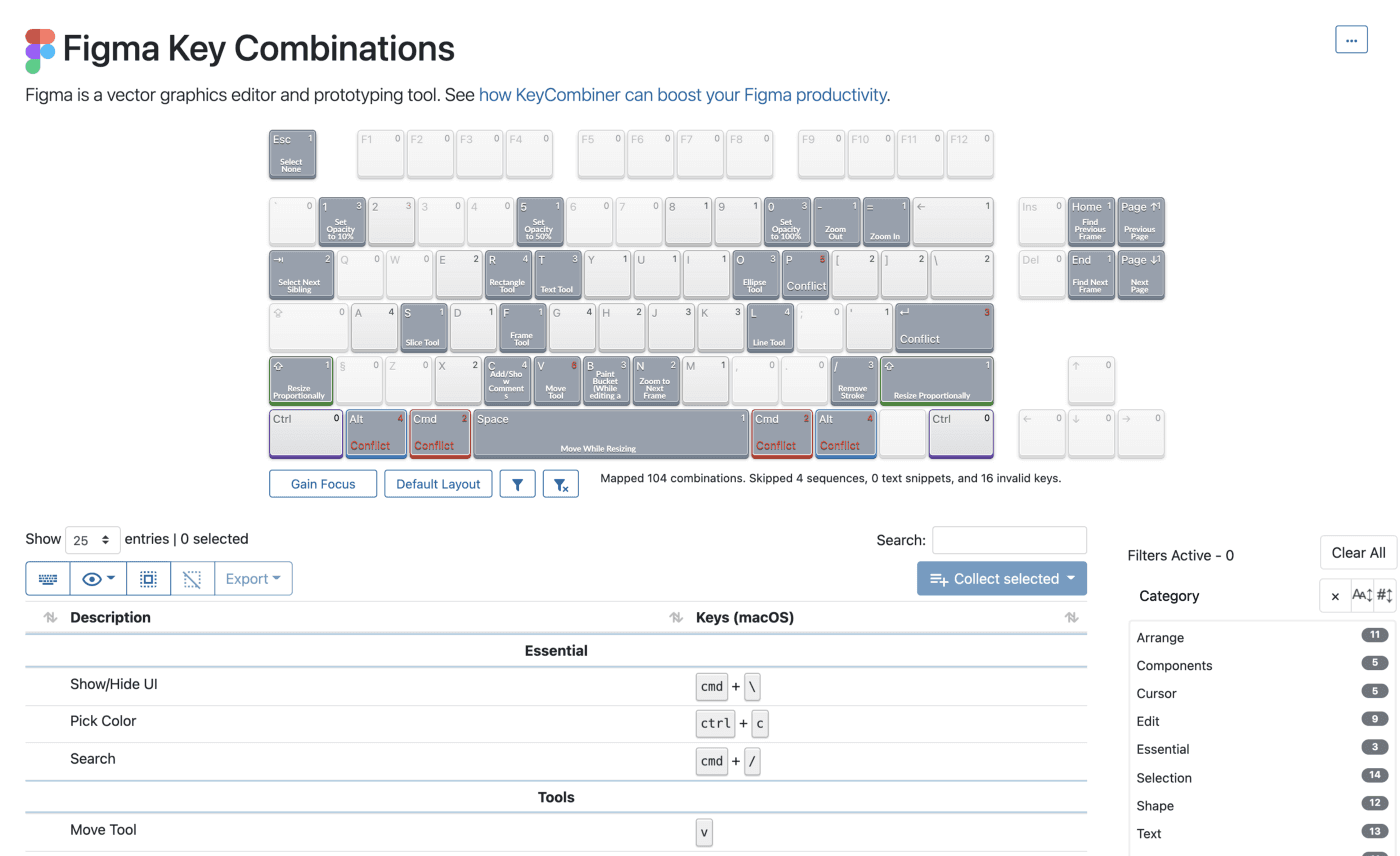The height and width of the screenshot is (856, 1400).
Task: Click the right Shift key Resize Proportionally
Action: tap(937, 380)
